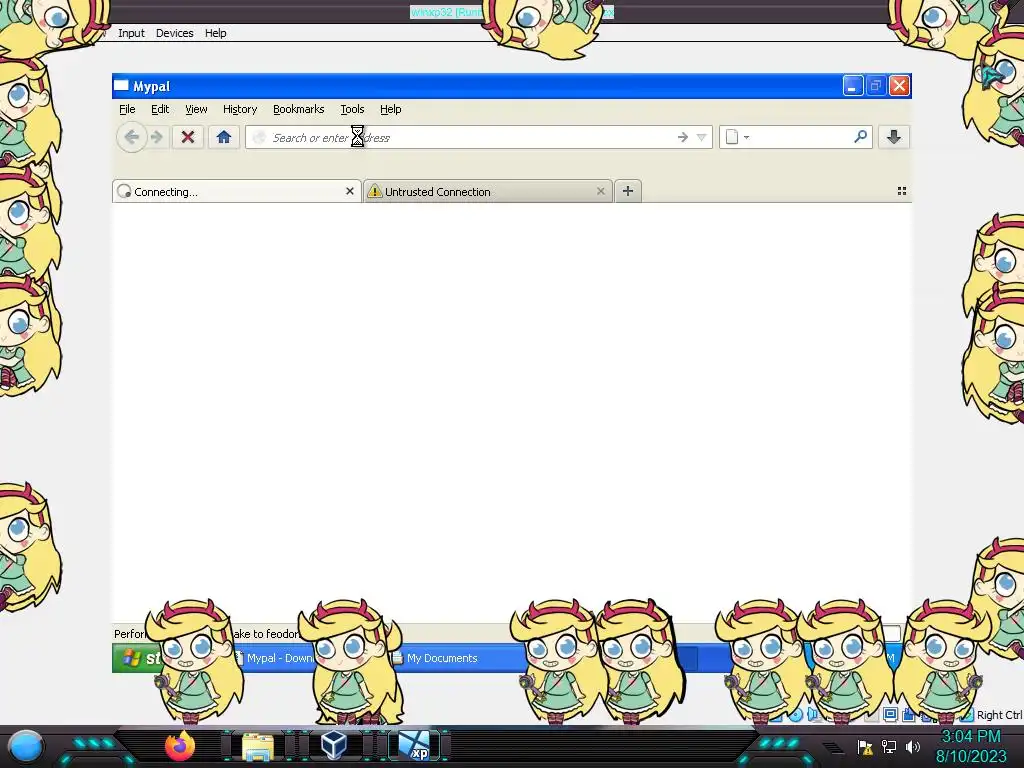Close the Untrusted Connection tab
The width and height of the screenshot is (1024, 768).
[601, 191]
